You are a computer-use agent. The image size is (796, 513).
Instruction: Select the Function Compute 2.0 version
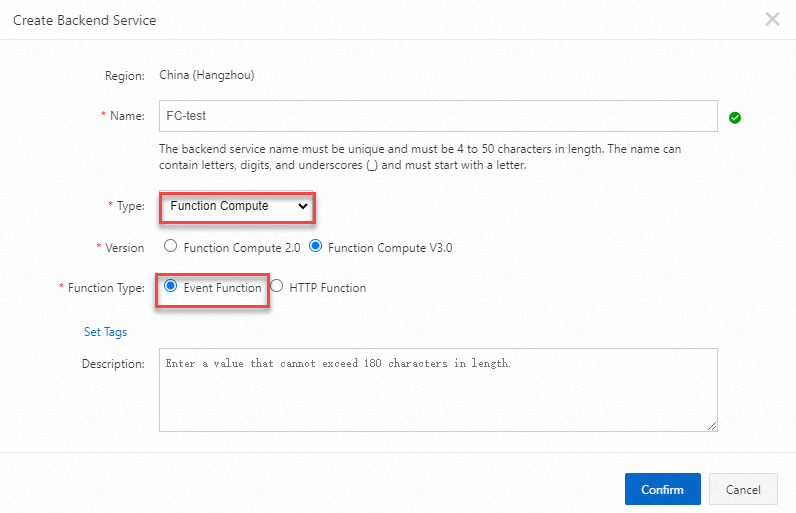pos(171,247)
